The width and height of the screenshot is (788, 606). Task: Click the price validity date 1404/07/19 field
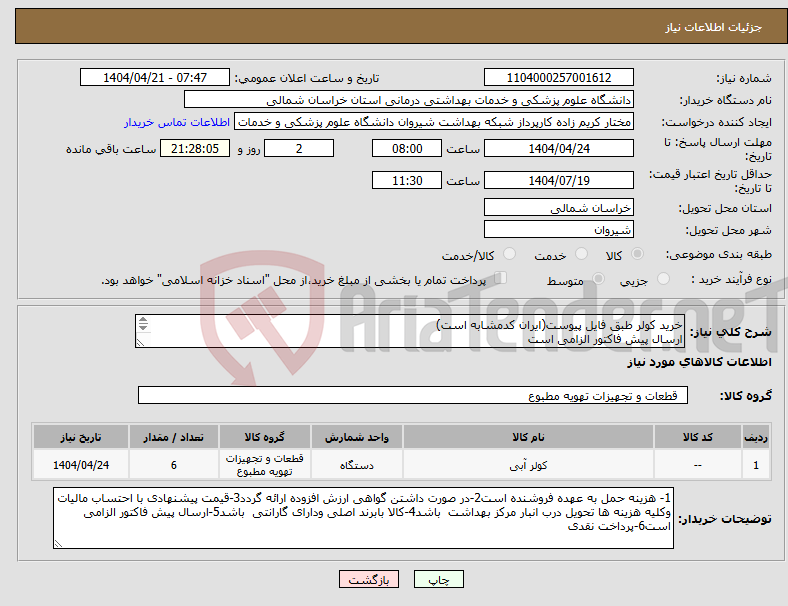[x=559, y=180]
